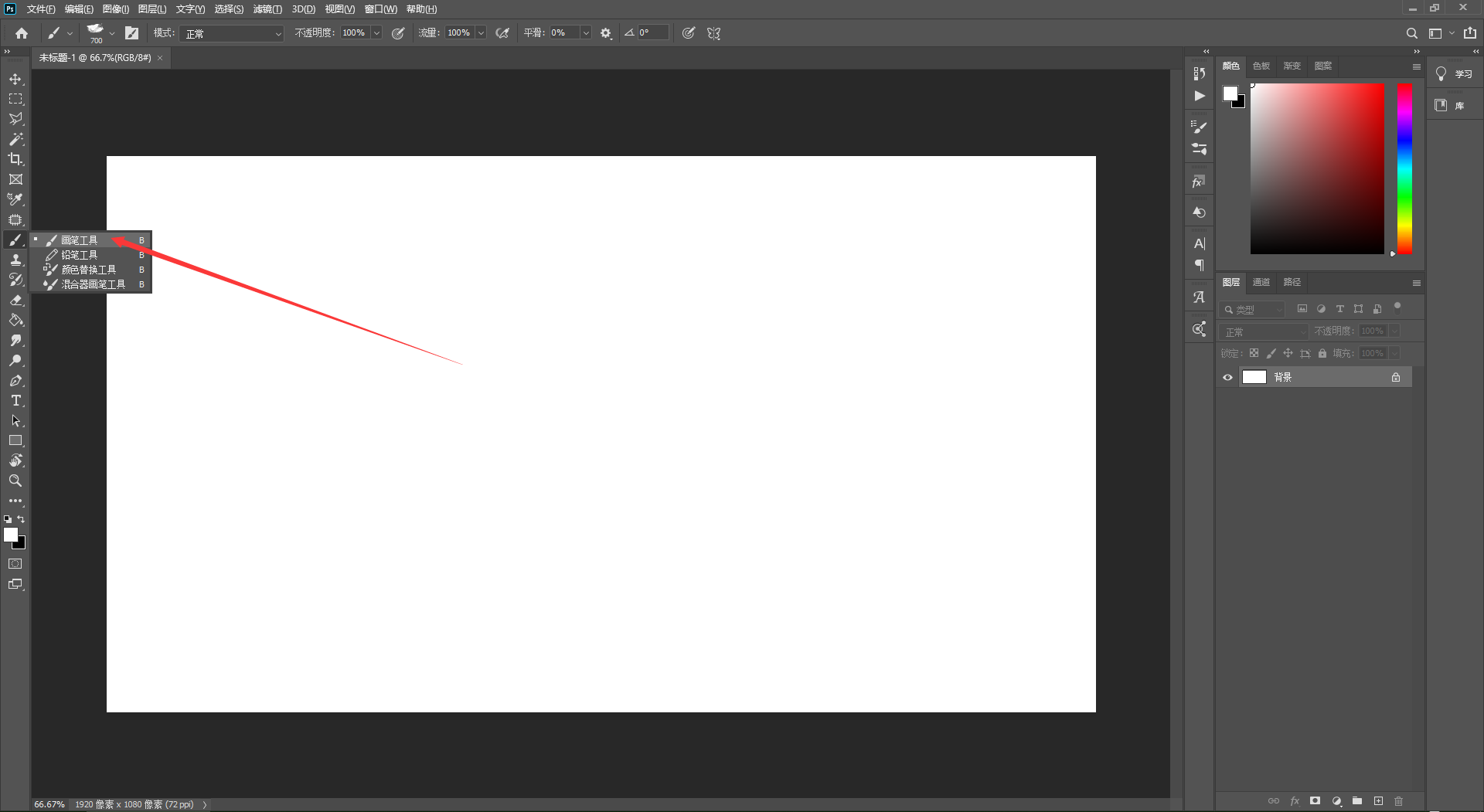1484x812 pixels.
Task: Select the Crop tool
Action: click(15, 159)
